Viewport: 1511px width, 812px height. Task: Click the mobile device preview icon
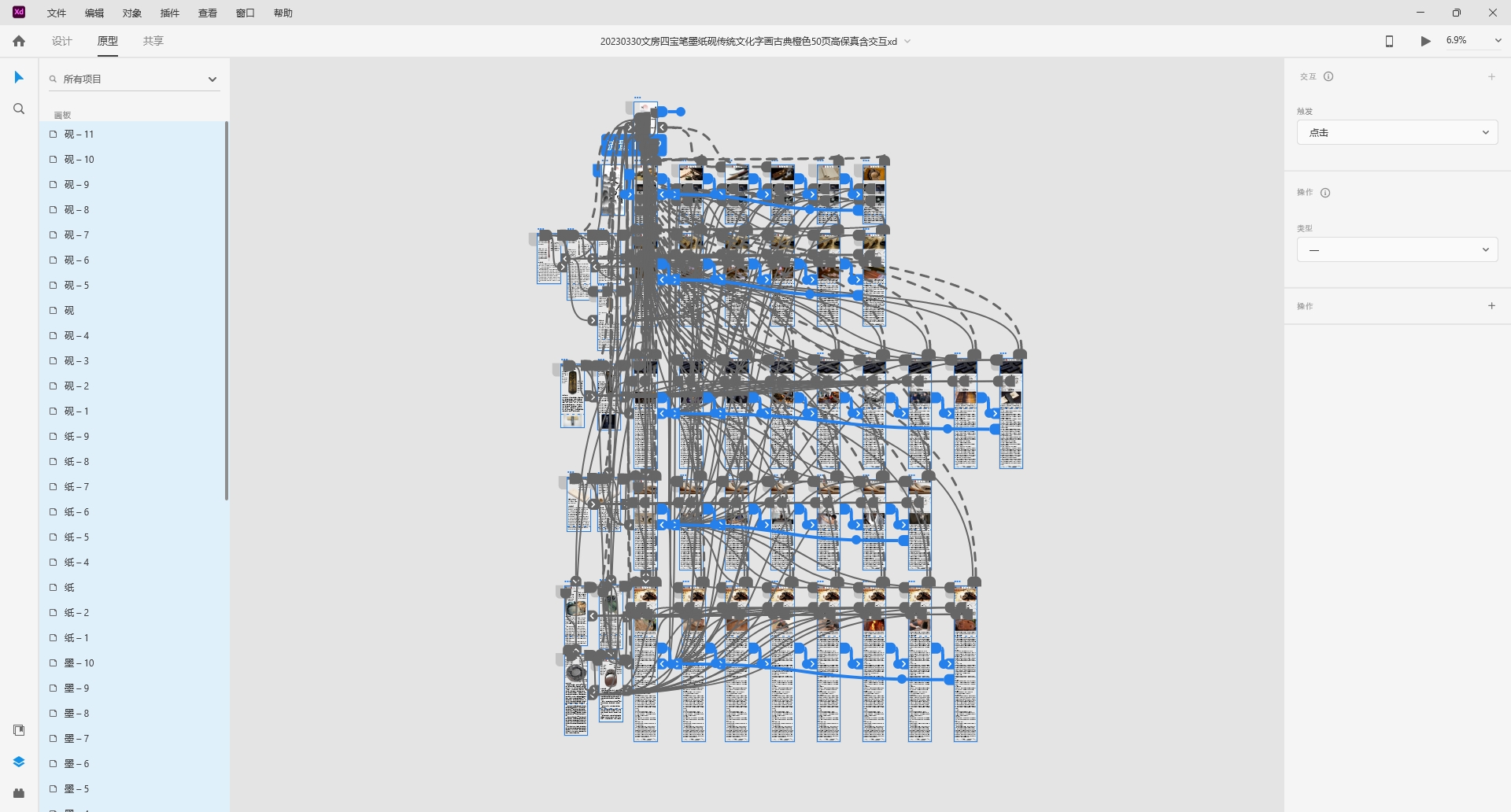click(1389, 41)
